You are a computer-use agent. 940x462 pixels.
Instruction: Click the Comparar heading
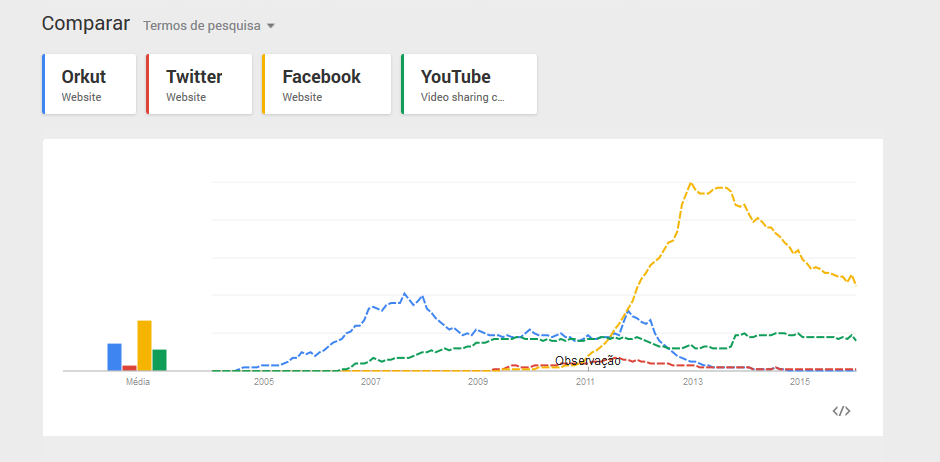click(x=86, y=23)
